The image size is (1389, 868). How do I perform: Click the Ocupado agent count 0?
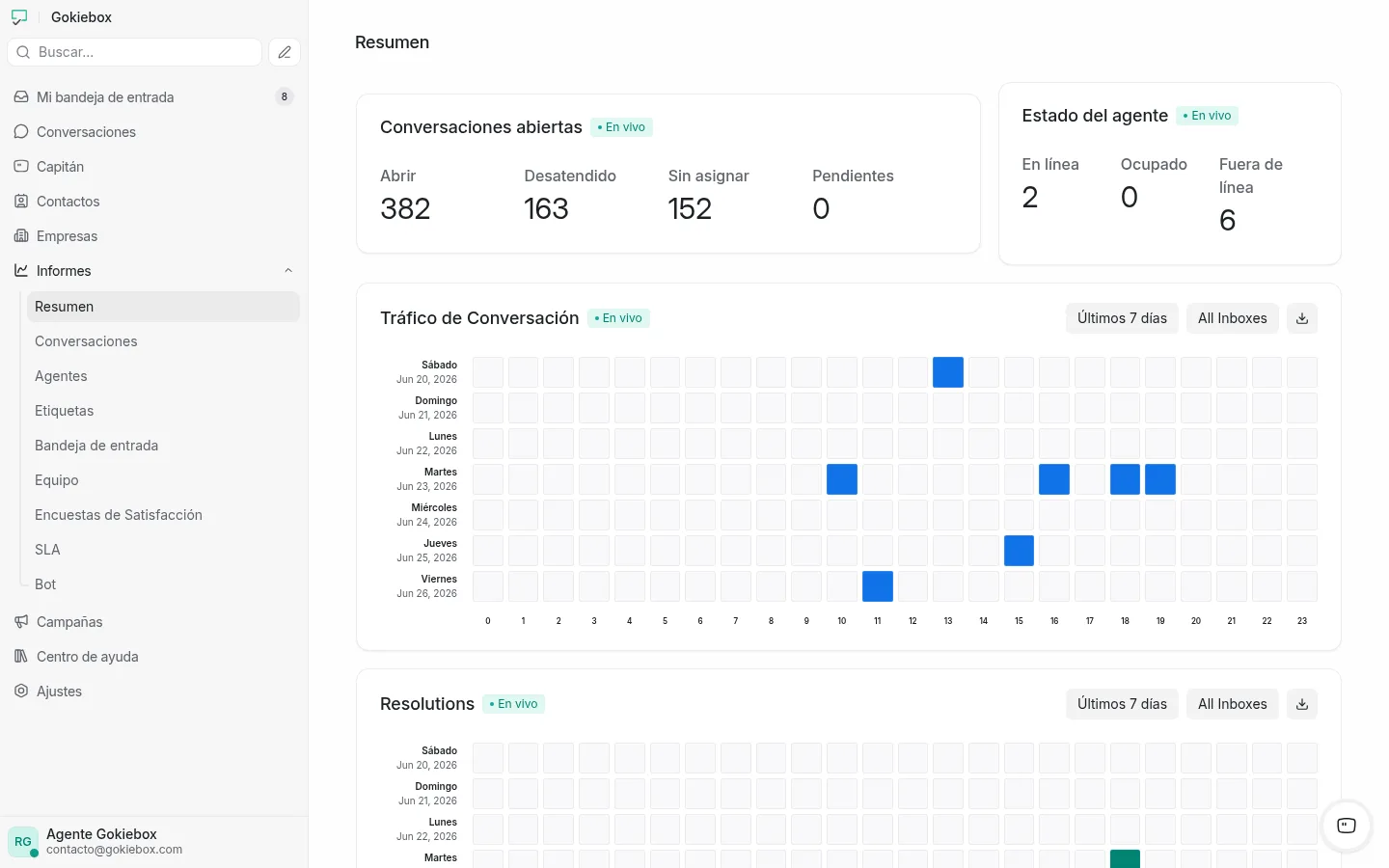[1130, 198]
